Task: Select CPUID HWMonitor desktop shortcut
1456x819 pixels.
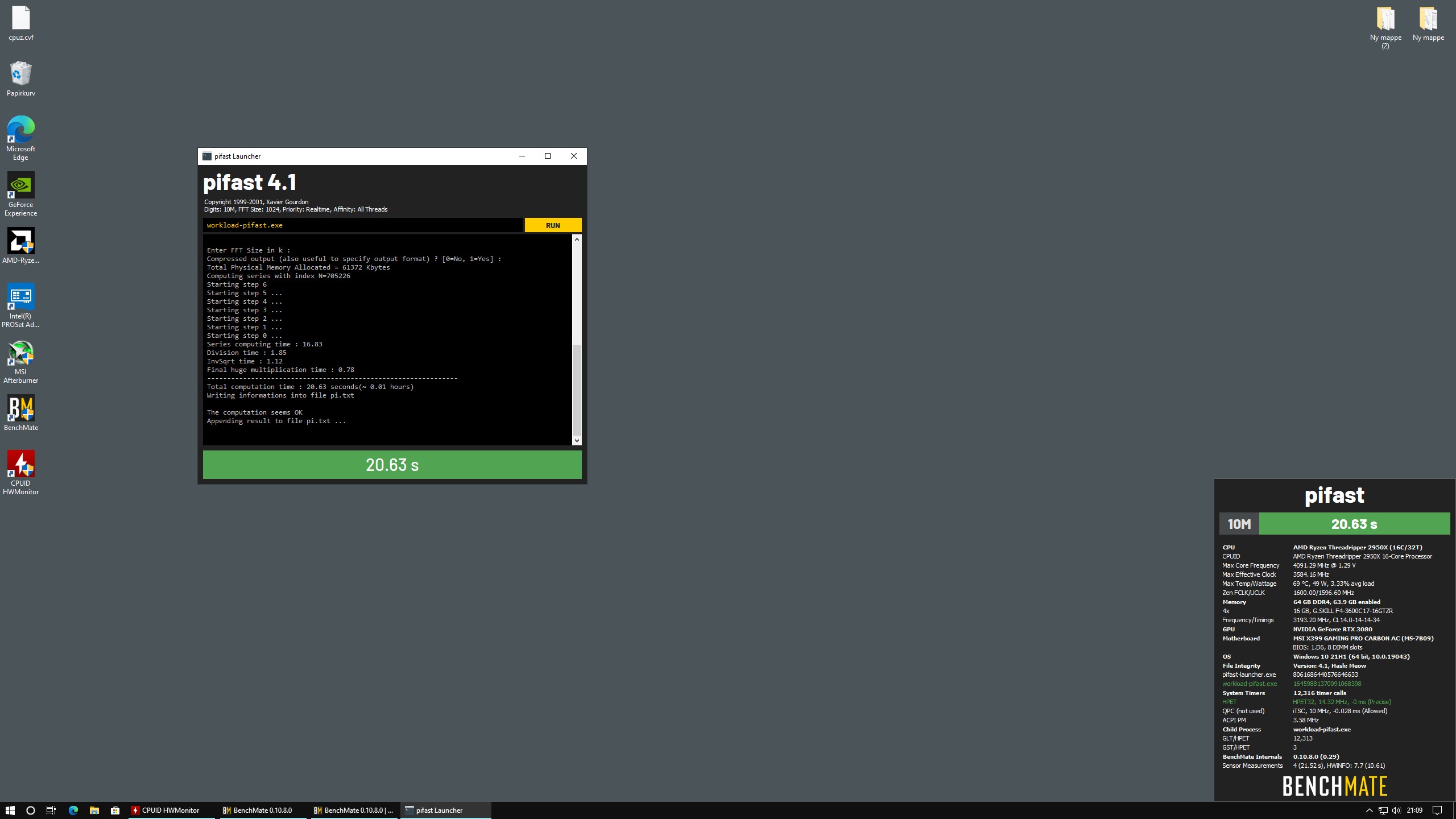Action: click(x=21, y=473)
